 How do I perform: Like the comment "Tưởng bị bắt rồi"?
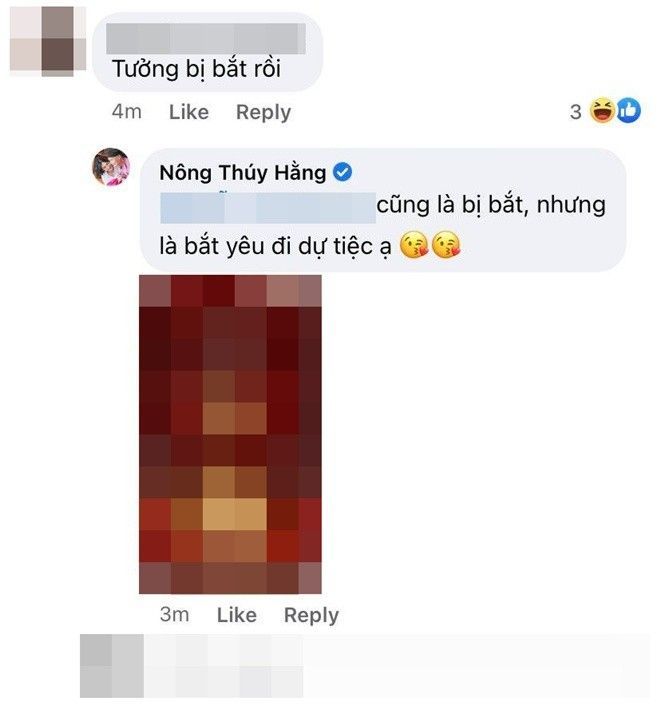(189, 112)
